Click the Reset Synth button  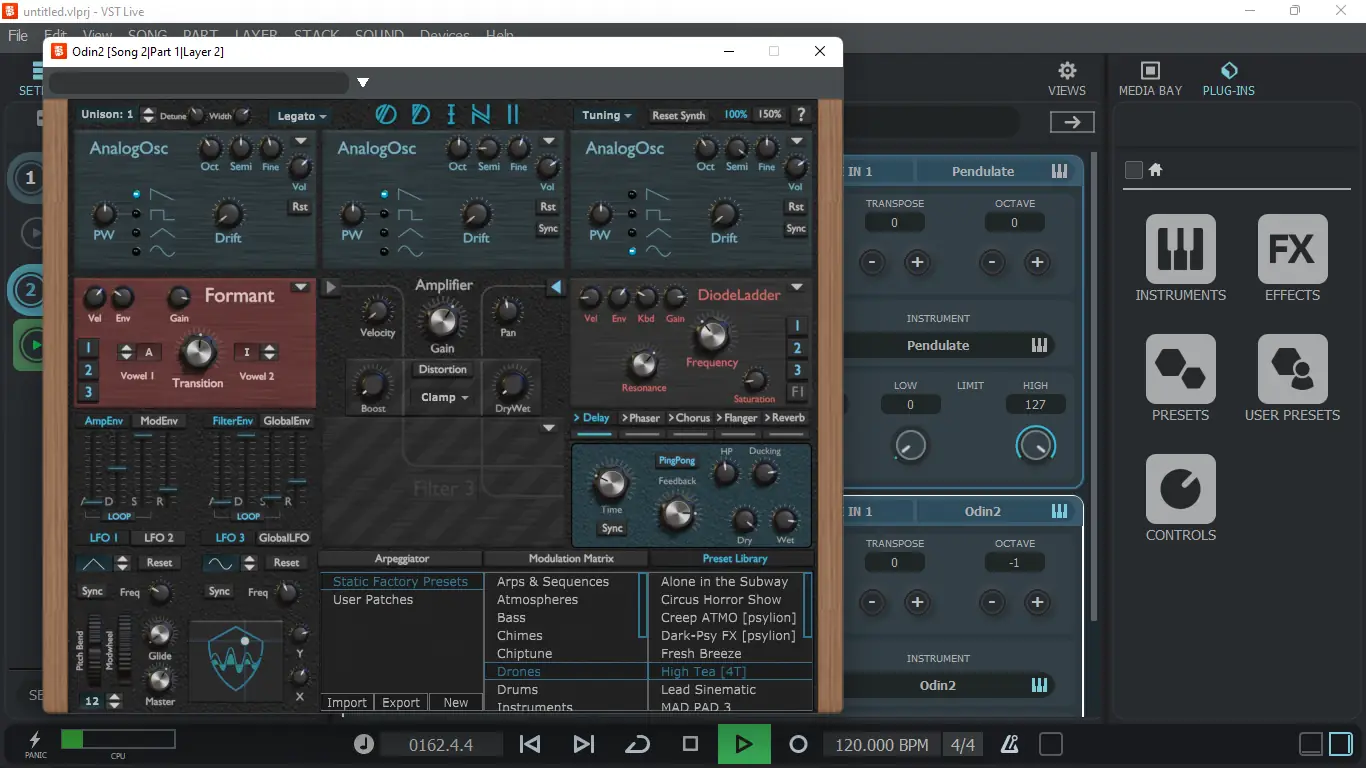point(679,116)
